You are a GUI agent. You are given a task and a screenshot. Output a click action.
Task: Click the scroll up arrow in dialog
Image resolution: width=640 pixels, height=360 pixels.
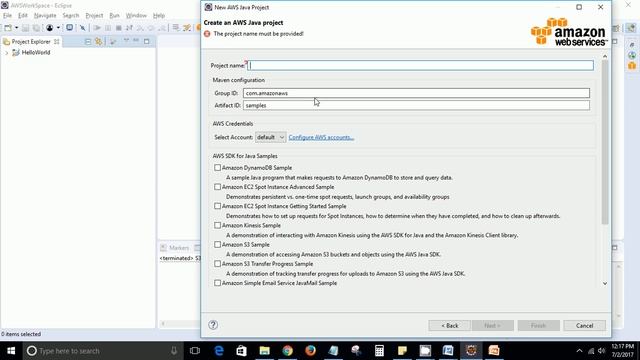[605, 56]
